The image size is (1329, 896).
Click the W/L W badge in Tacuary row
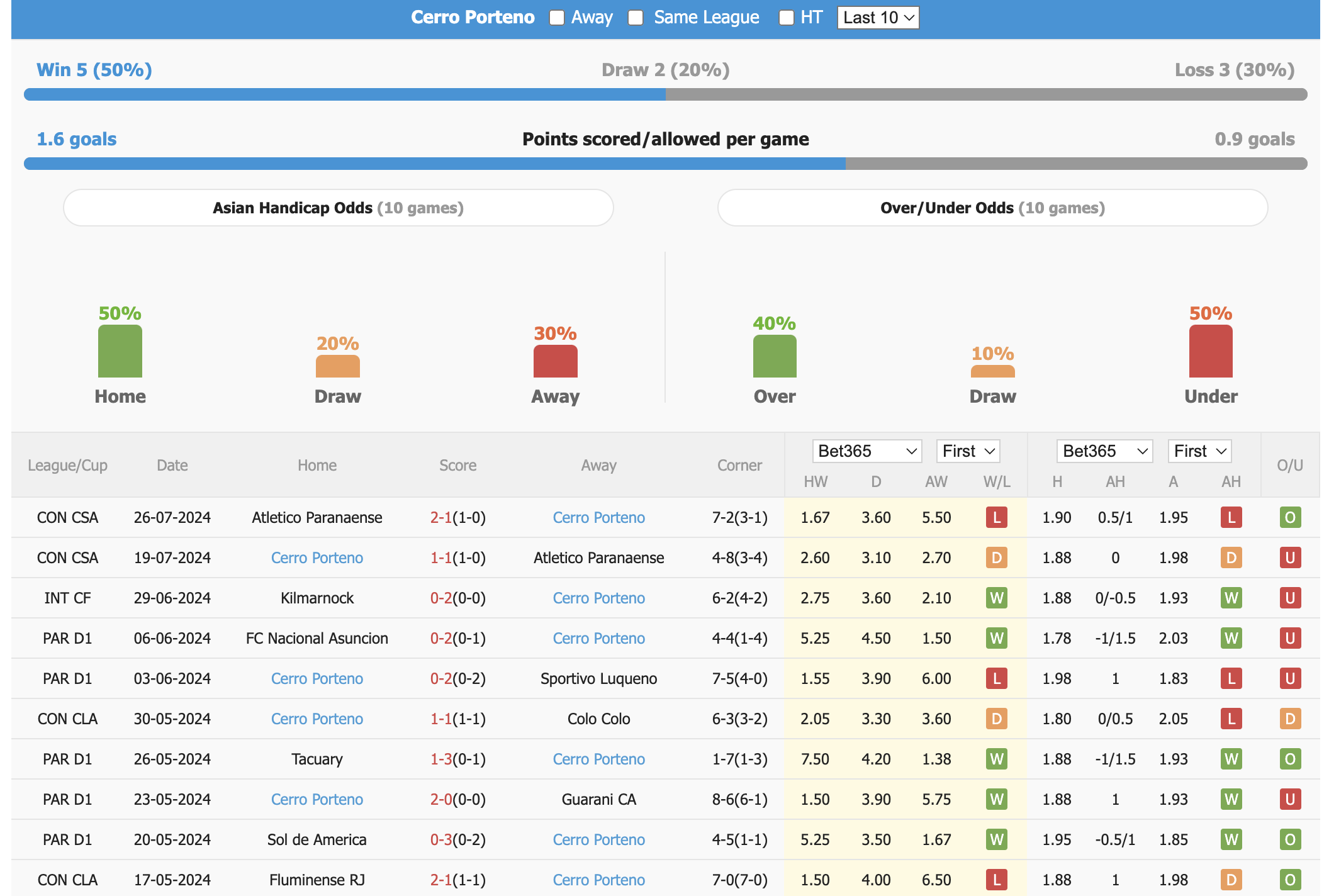pyautogui.click(x=997, y=759)
